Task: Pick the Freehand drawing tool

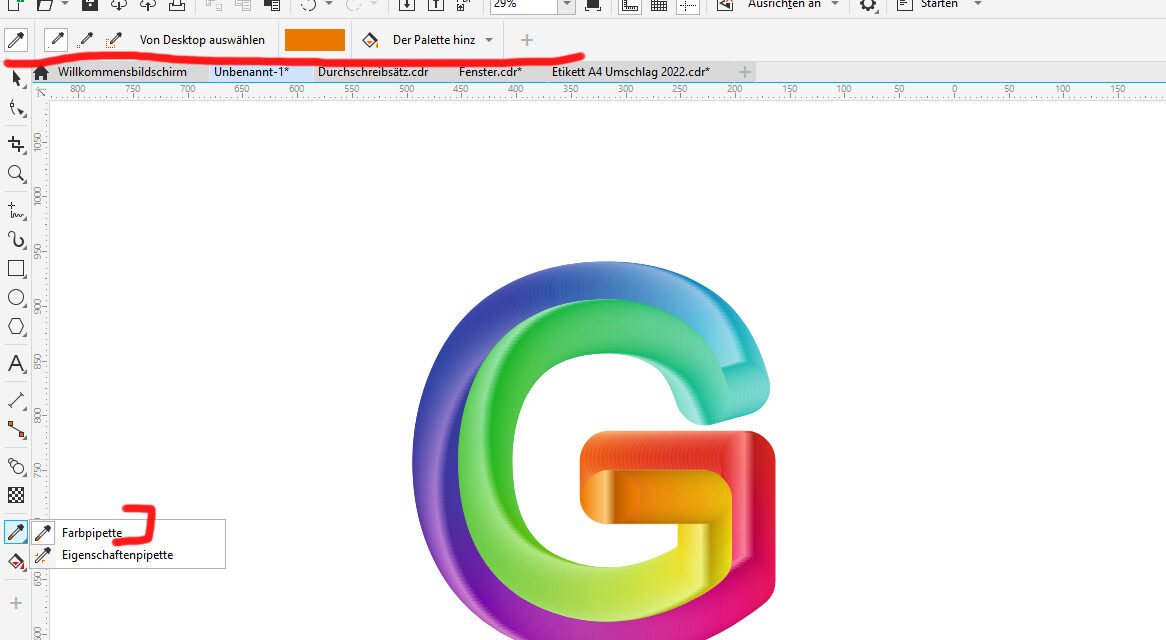Action: point(16,211)
